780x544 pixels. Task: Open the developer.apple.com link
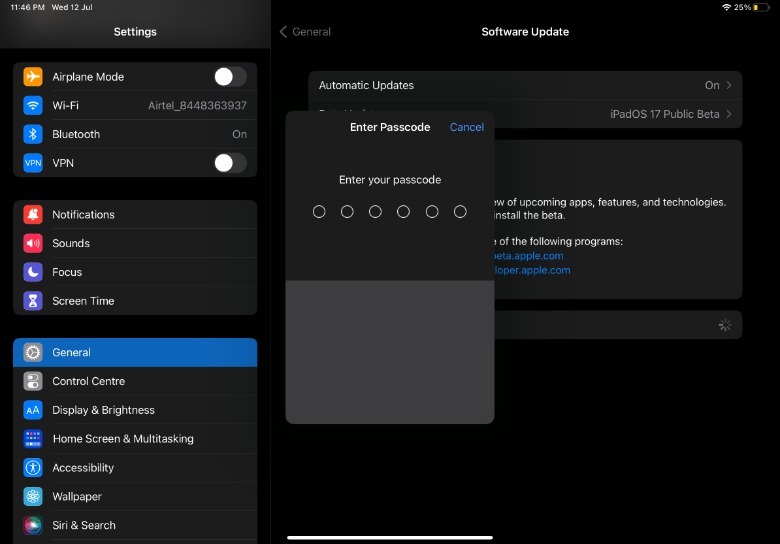(x=532, y=270)
